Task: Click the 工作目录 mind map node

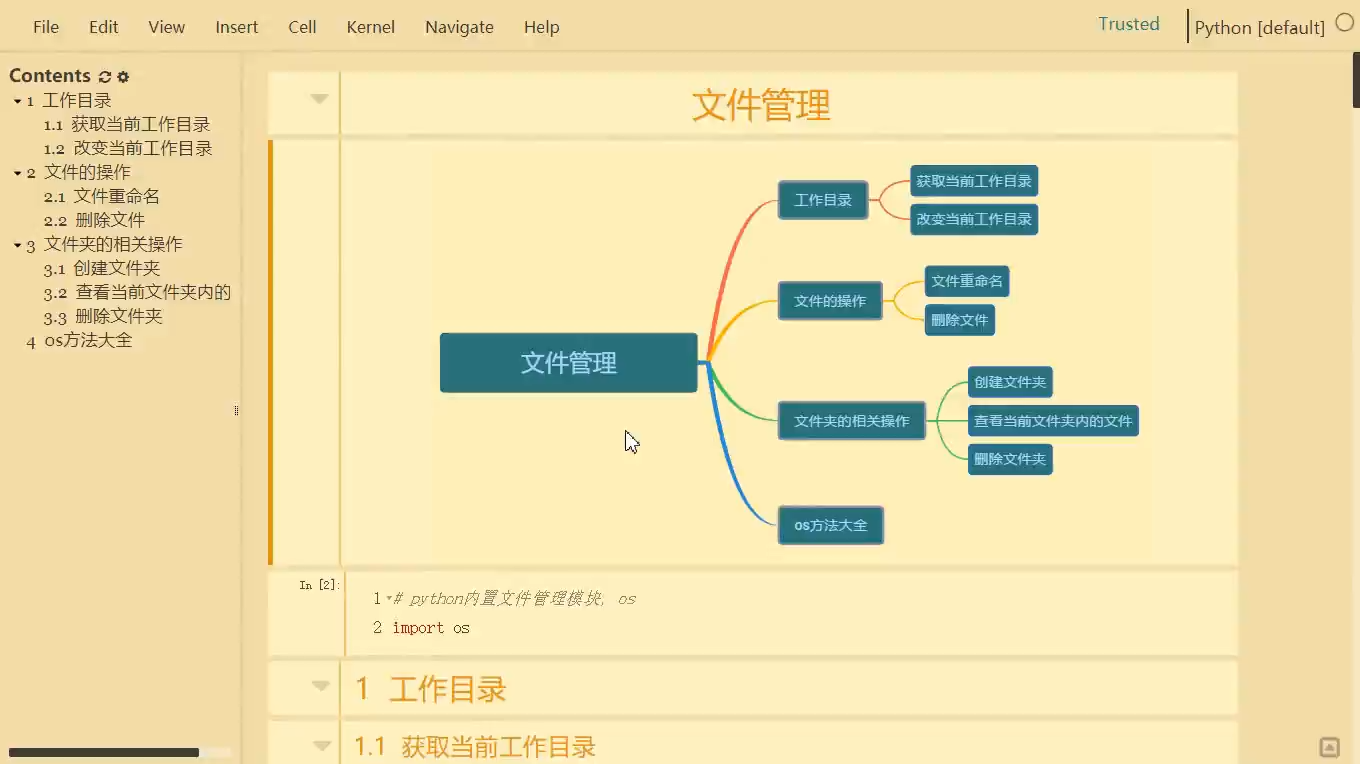Action: pos(823,200)
